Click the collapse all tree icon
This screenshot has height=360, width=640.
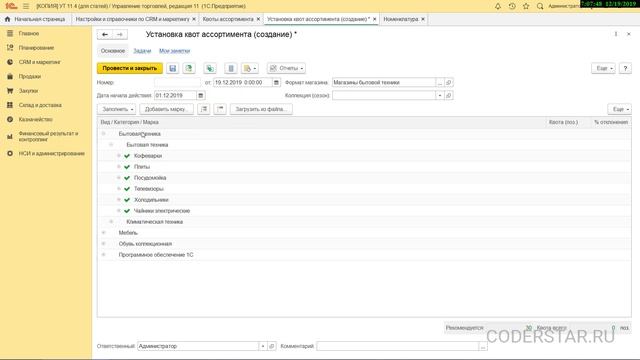click(220, 109)
